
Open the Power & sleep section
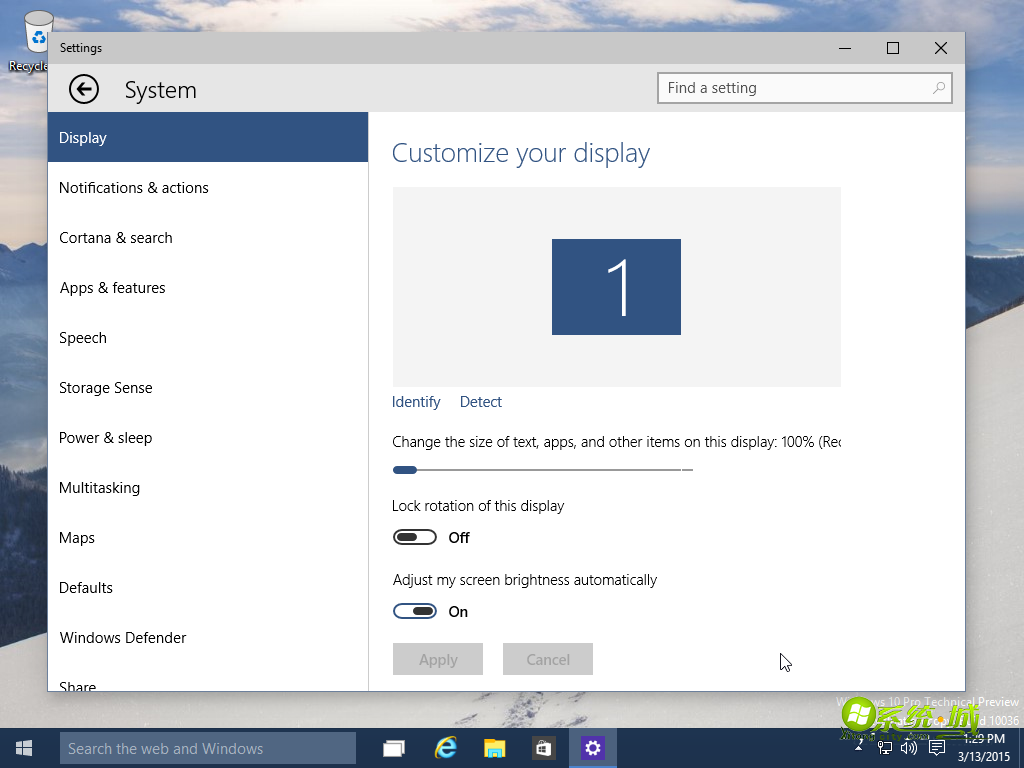click(x=105, y=438)
